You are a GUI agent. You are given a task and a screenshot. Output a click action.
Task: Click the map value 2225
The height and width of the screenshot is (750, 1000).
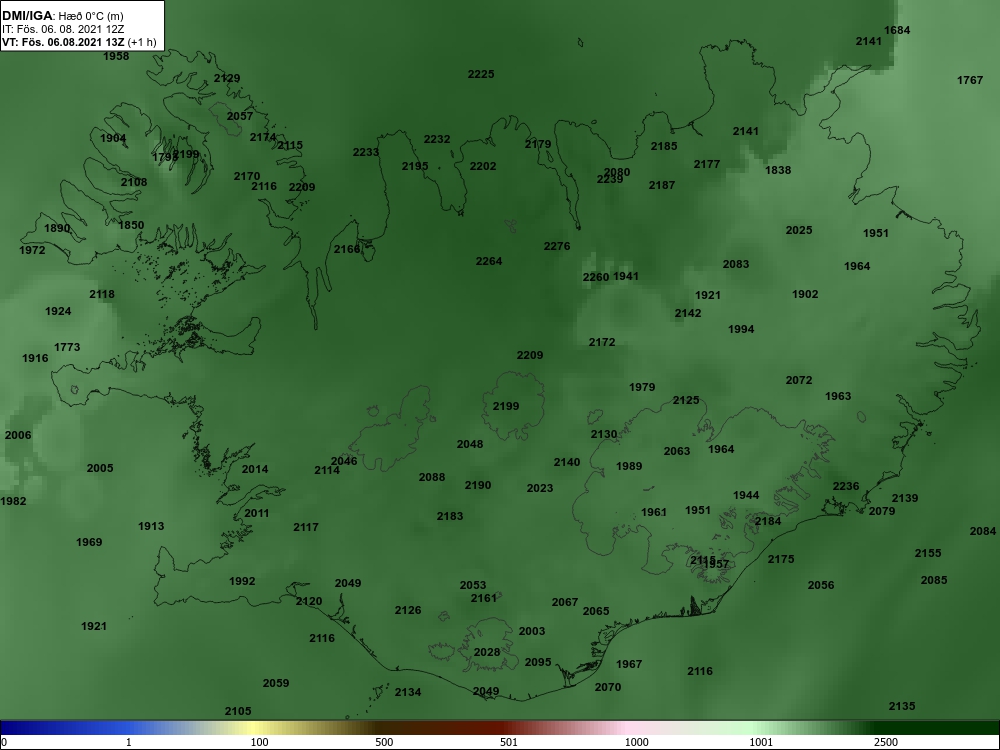tap(481, 74)
